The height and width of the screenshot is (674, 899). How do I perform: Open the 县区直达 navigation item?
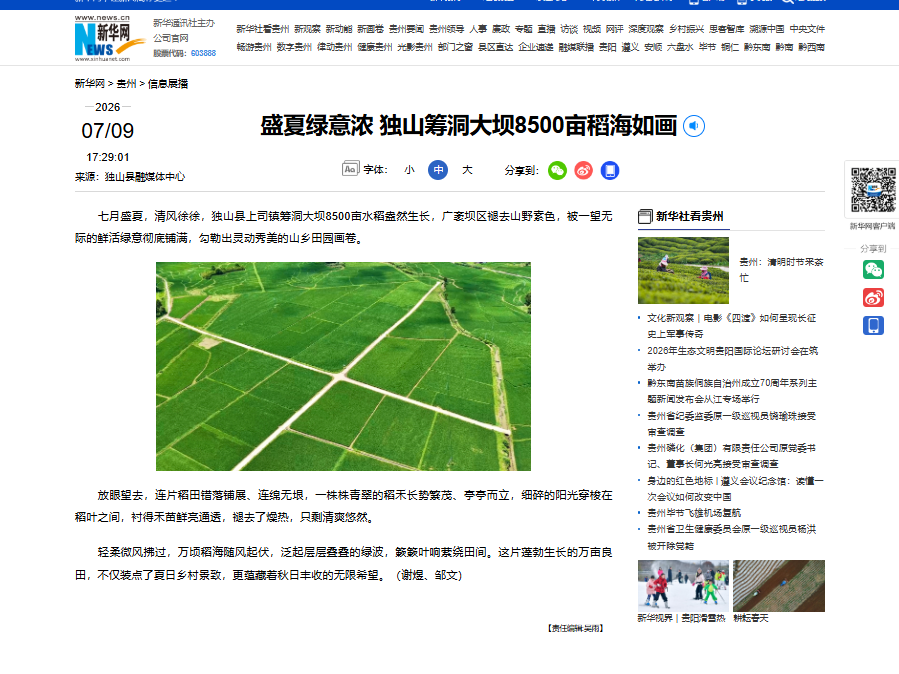pos(495,47)
